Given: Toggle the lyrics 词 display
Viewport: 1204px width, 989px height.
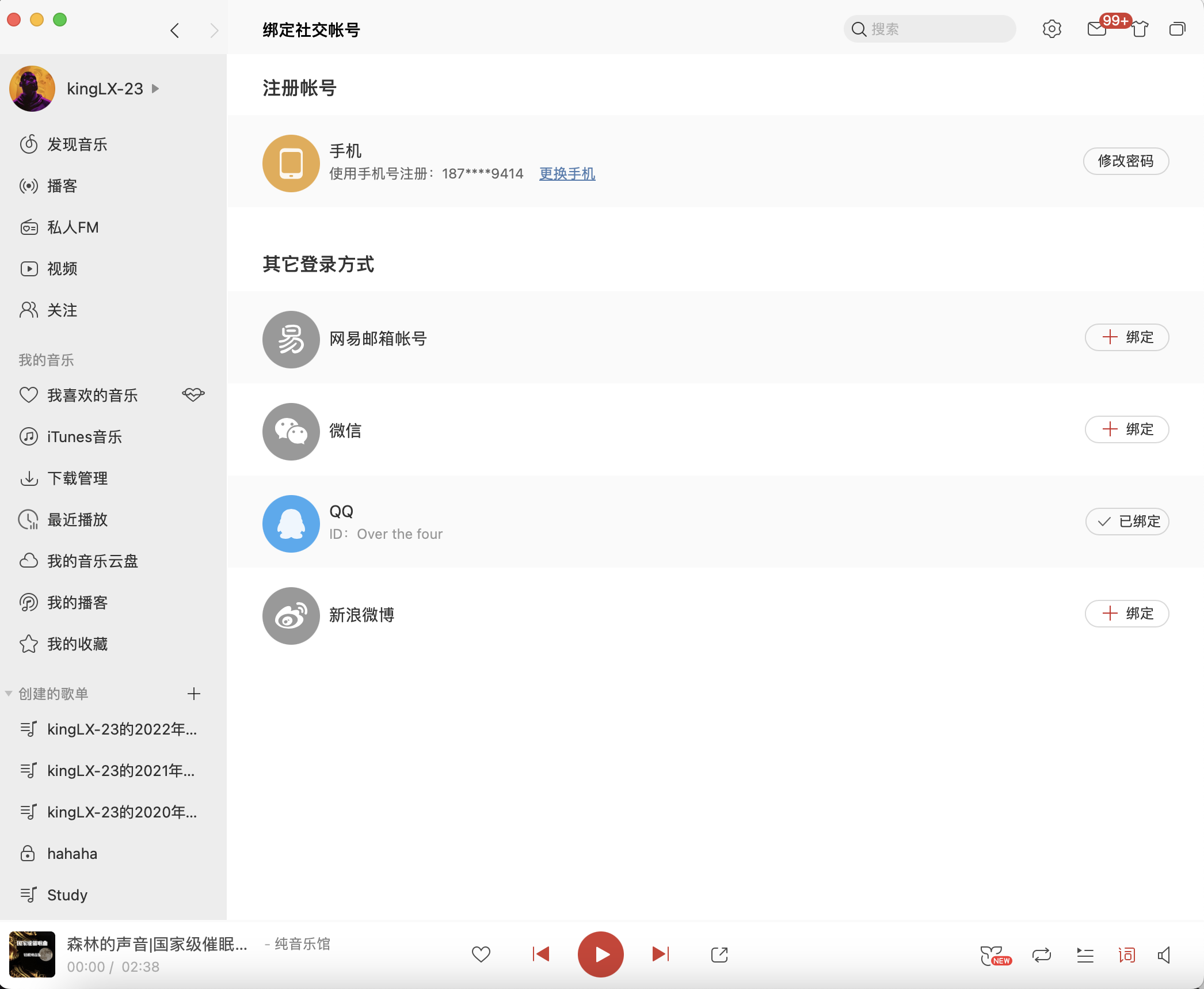Looking at the screenshot, I should (x=1126, y=955).
